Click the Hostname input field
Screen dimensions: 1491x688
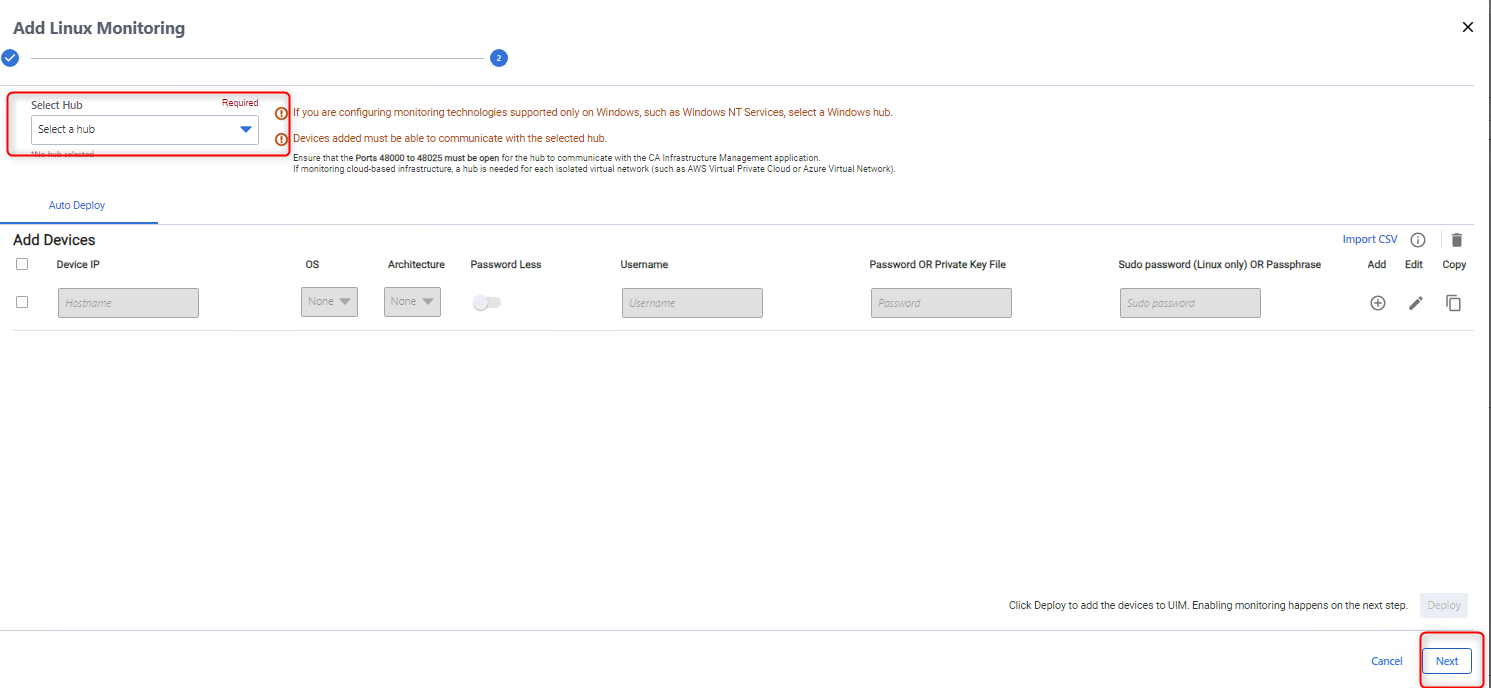click(x=128, y=303)
